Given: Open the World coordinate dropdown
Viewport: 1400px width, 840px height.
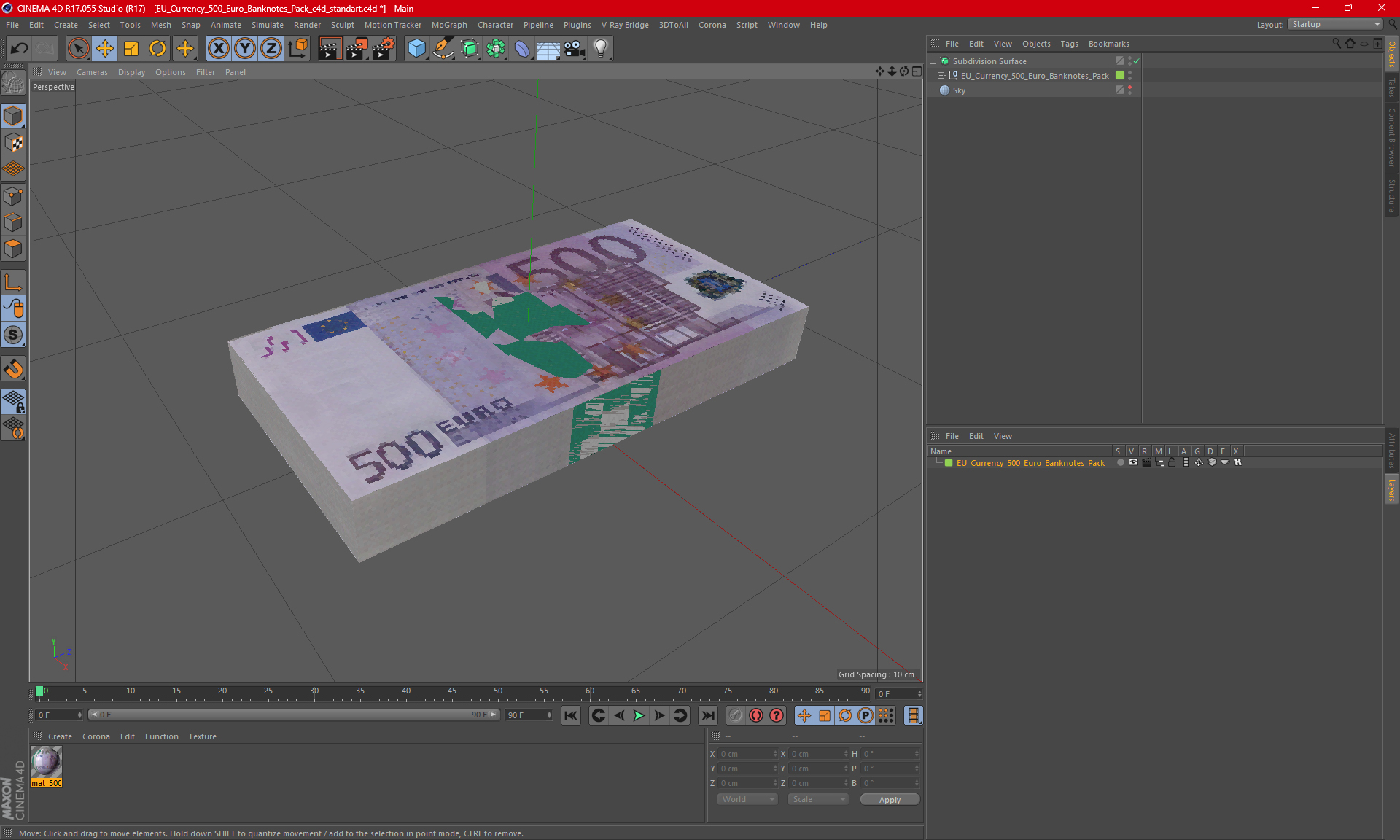Looking at the screenshot, I should coord(747,799).
